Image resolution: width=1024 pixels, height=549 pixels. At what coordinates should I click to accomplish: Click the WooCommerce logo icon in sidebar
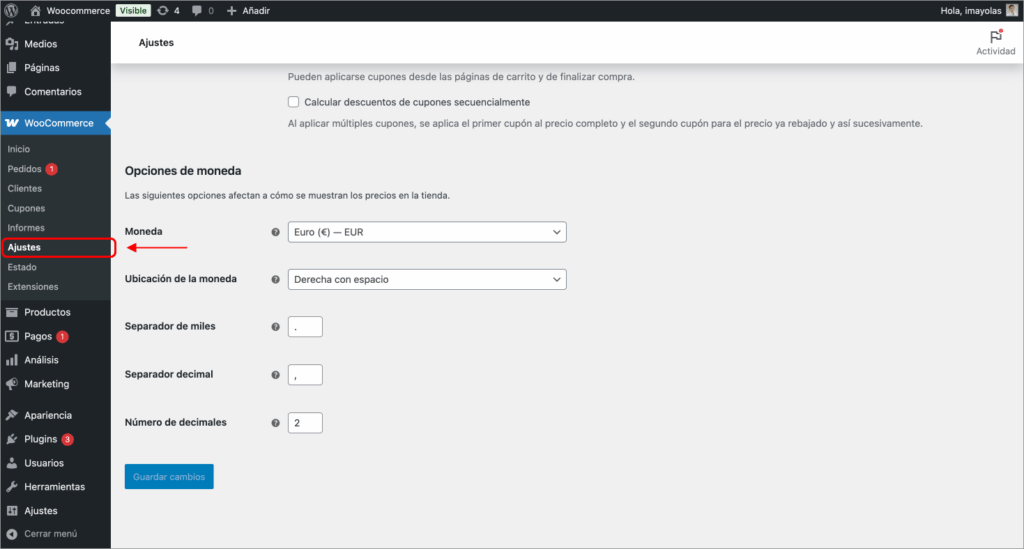pos(12,123)
